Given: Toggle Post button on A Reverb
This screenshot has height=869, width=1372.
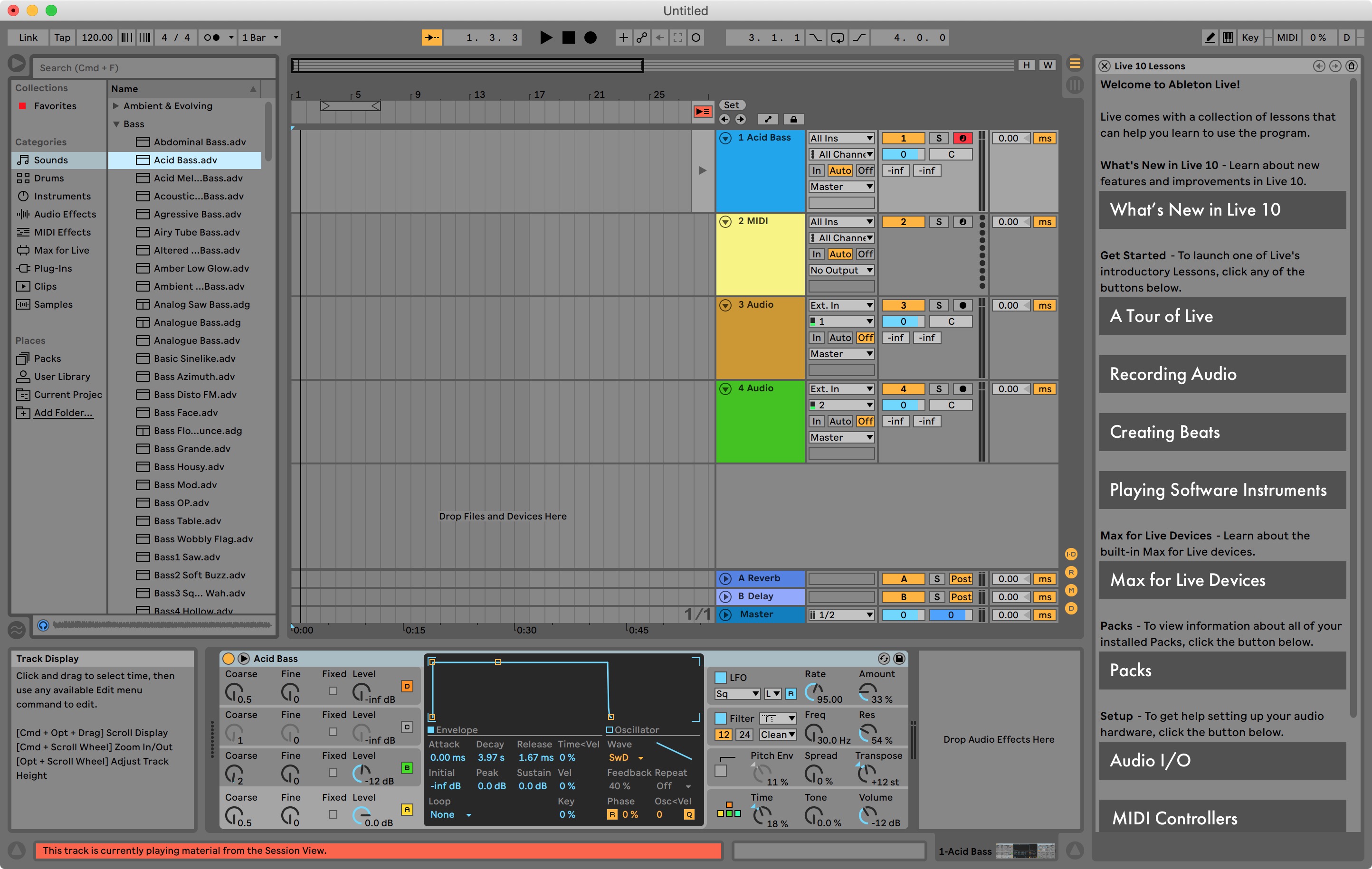Looking at the screenshot, I should pos(961,579).
